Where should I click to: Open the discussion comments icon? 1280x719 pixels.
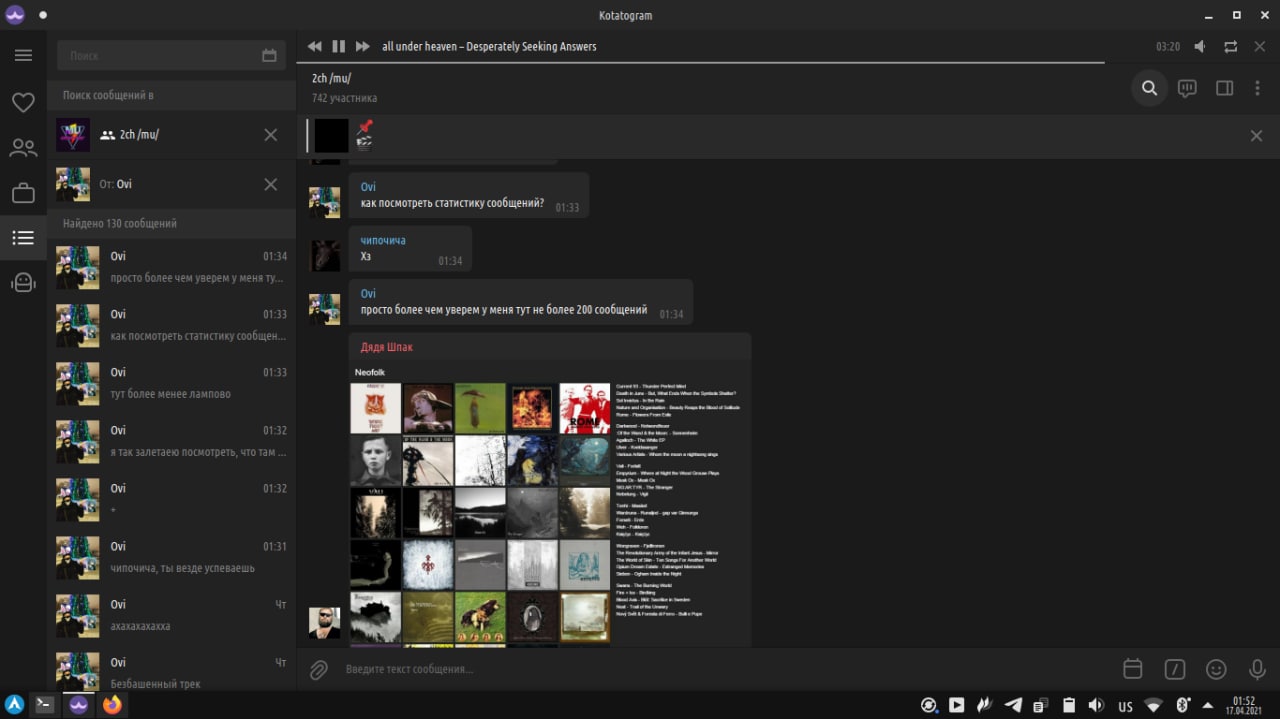pos(1187,88)
